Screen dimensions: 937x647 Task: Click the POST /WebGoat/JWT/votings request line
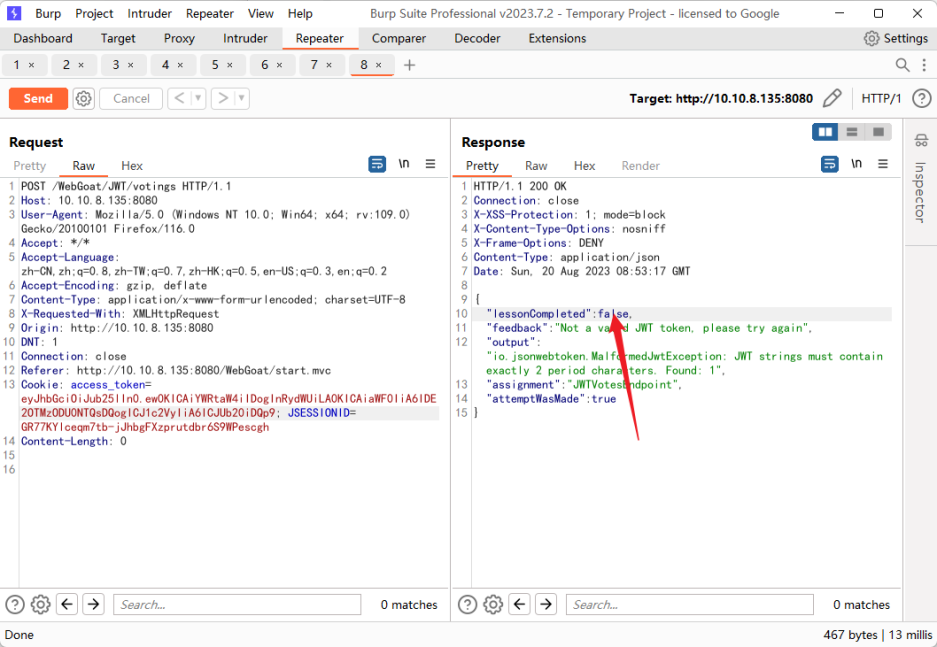pyautogui.click(x=126, y=186)
